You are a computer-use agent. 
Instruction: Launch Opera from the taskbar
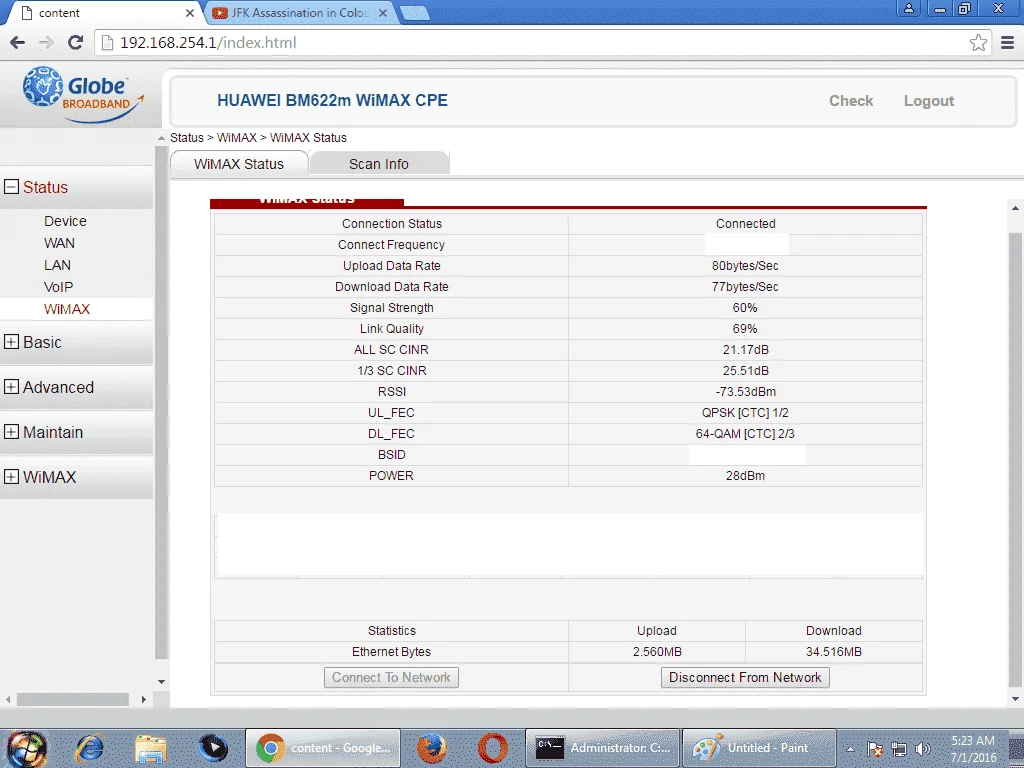coord(492,748)
